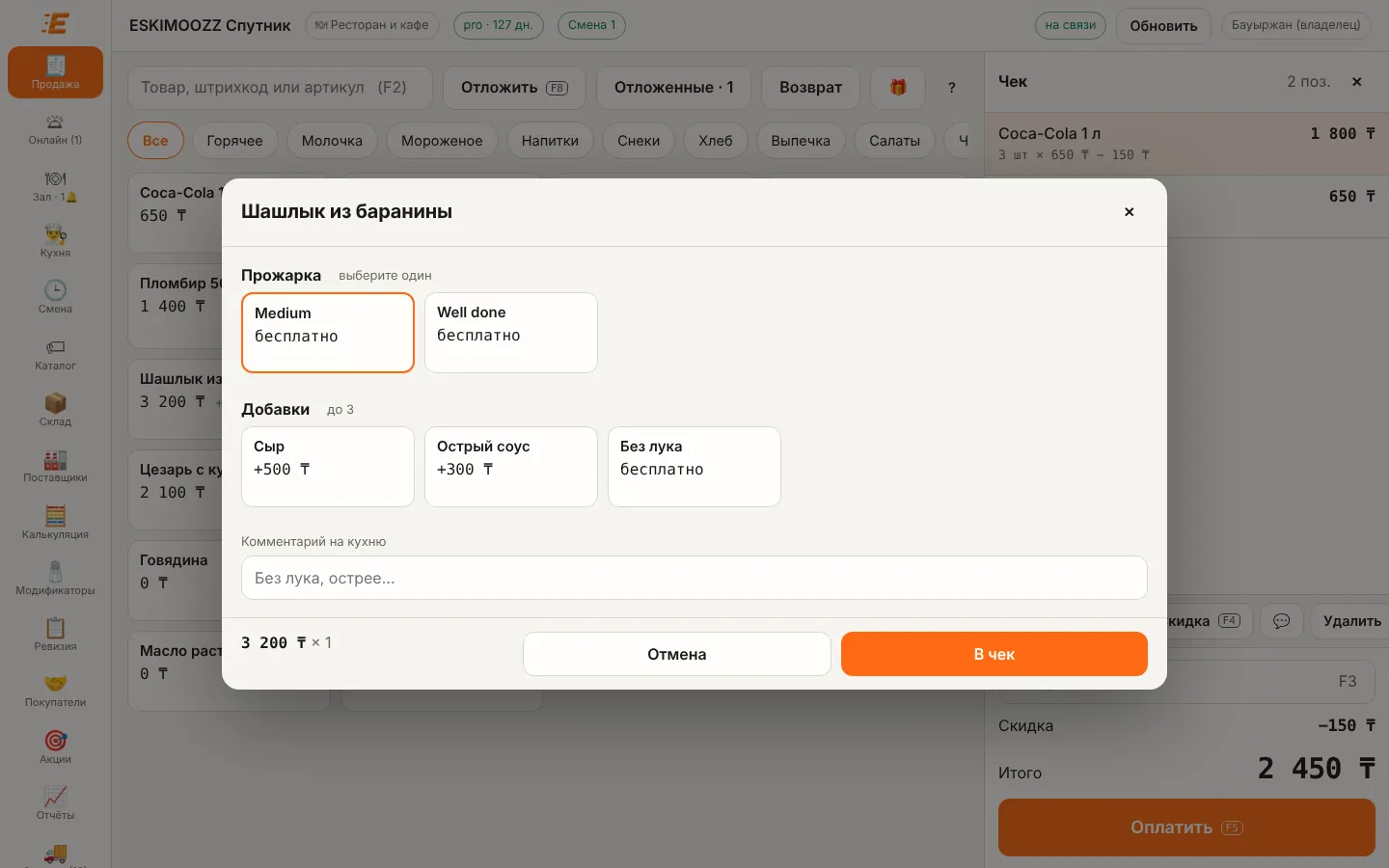Toggle the Острый соус add-on
Screen dimensions: 1389x868
(x=511, y=467)
